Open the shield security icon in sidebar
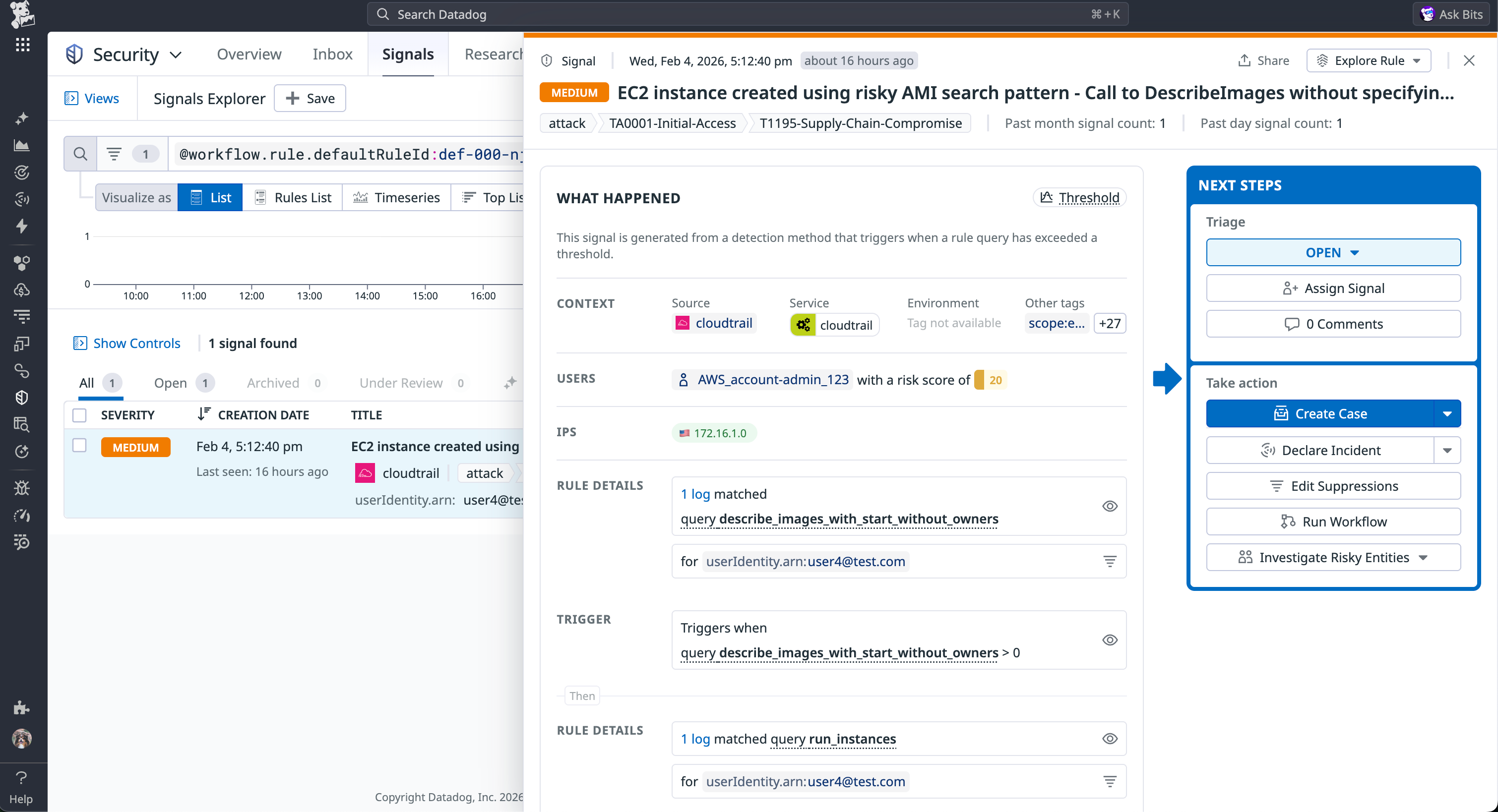This screenshot has width=1498, height=812. coord(21,397)
